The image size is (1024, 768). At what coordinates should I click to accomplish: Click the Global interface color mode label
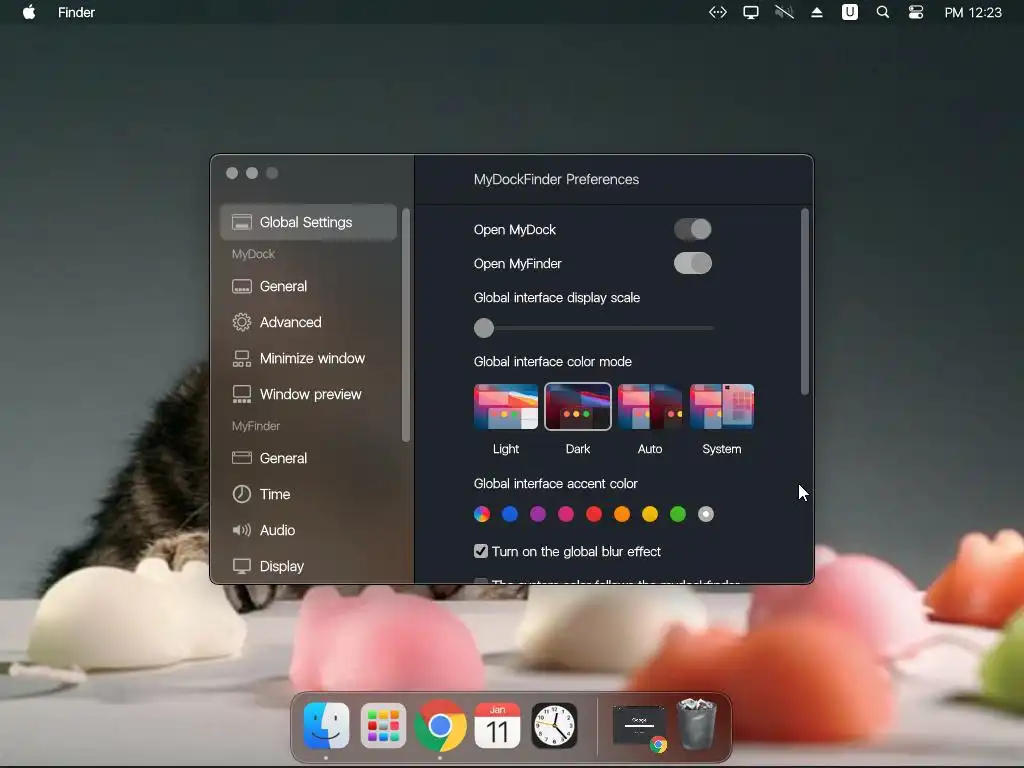coord(552,361)
